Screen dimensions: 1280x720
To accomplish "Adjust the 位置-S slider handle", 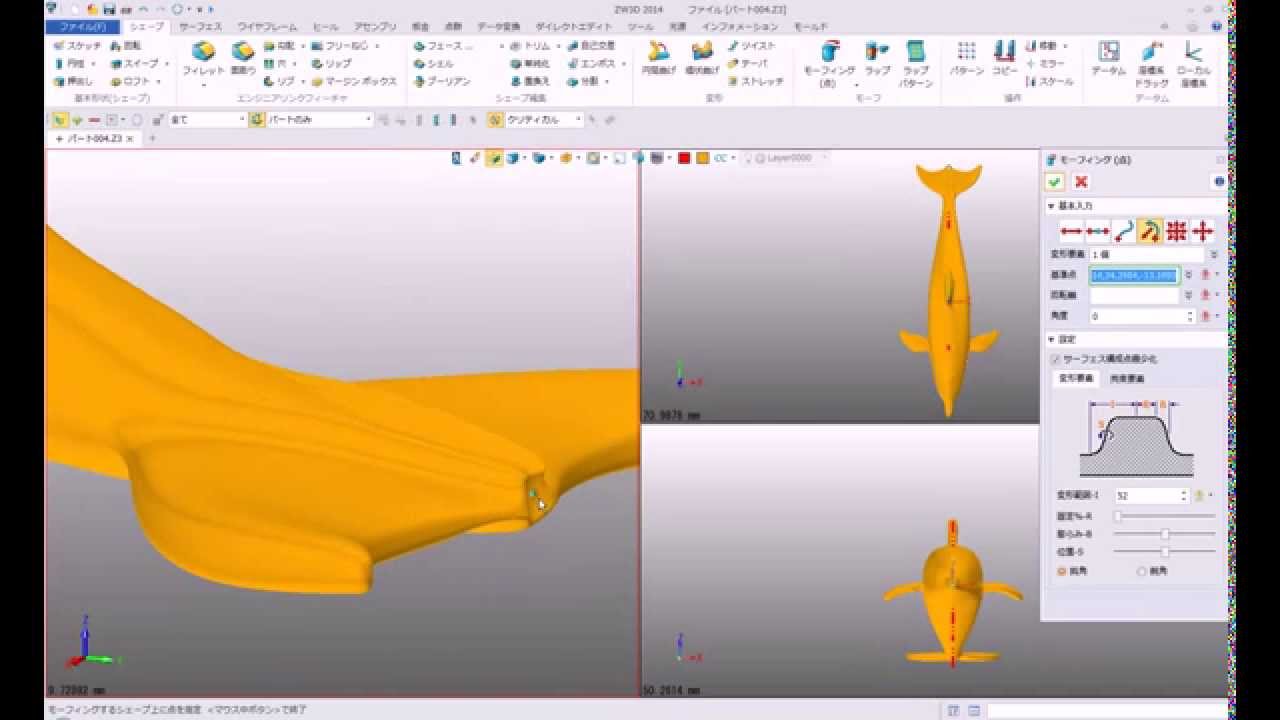I will tap(1165, 552).
